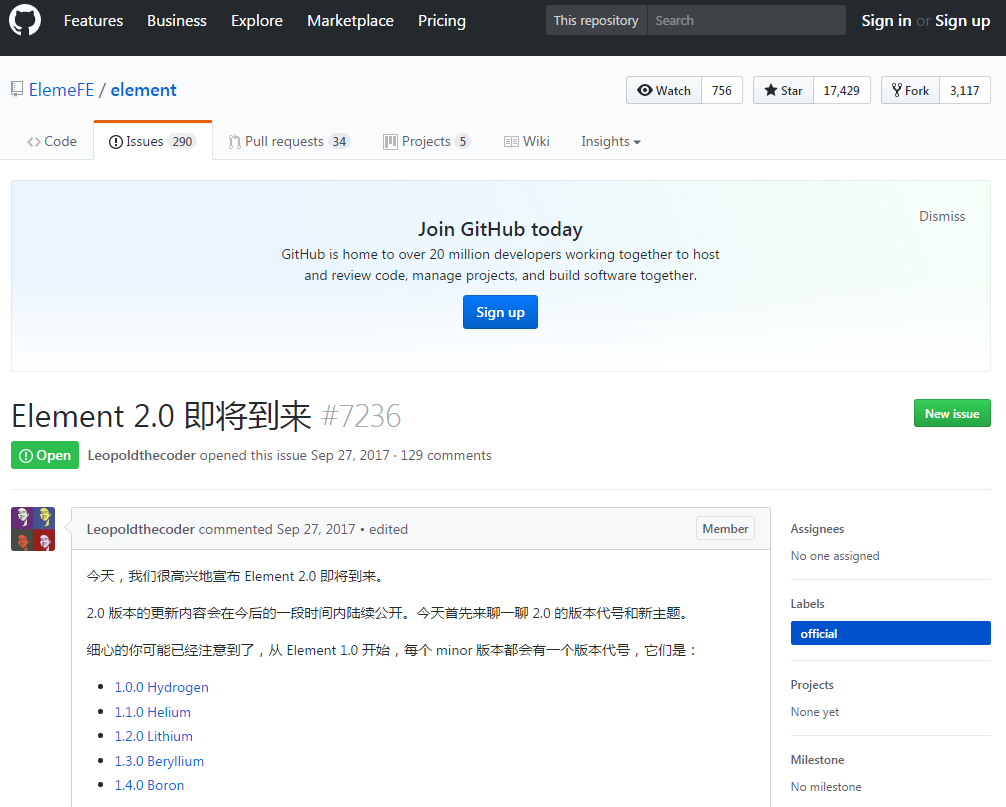Image resolution: width=1006 pixels, height=807 pixels.
Task: View the 17,429 stargazers count
Action: [x=842, y=90]
